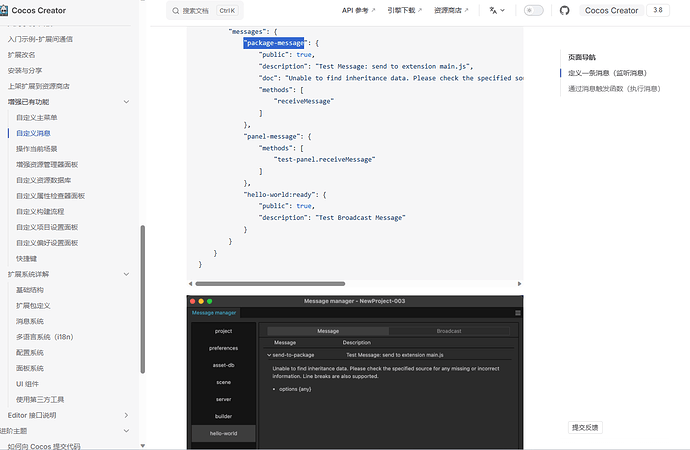
Task: Open 面板系统 page
Action: tap(30, 368)
